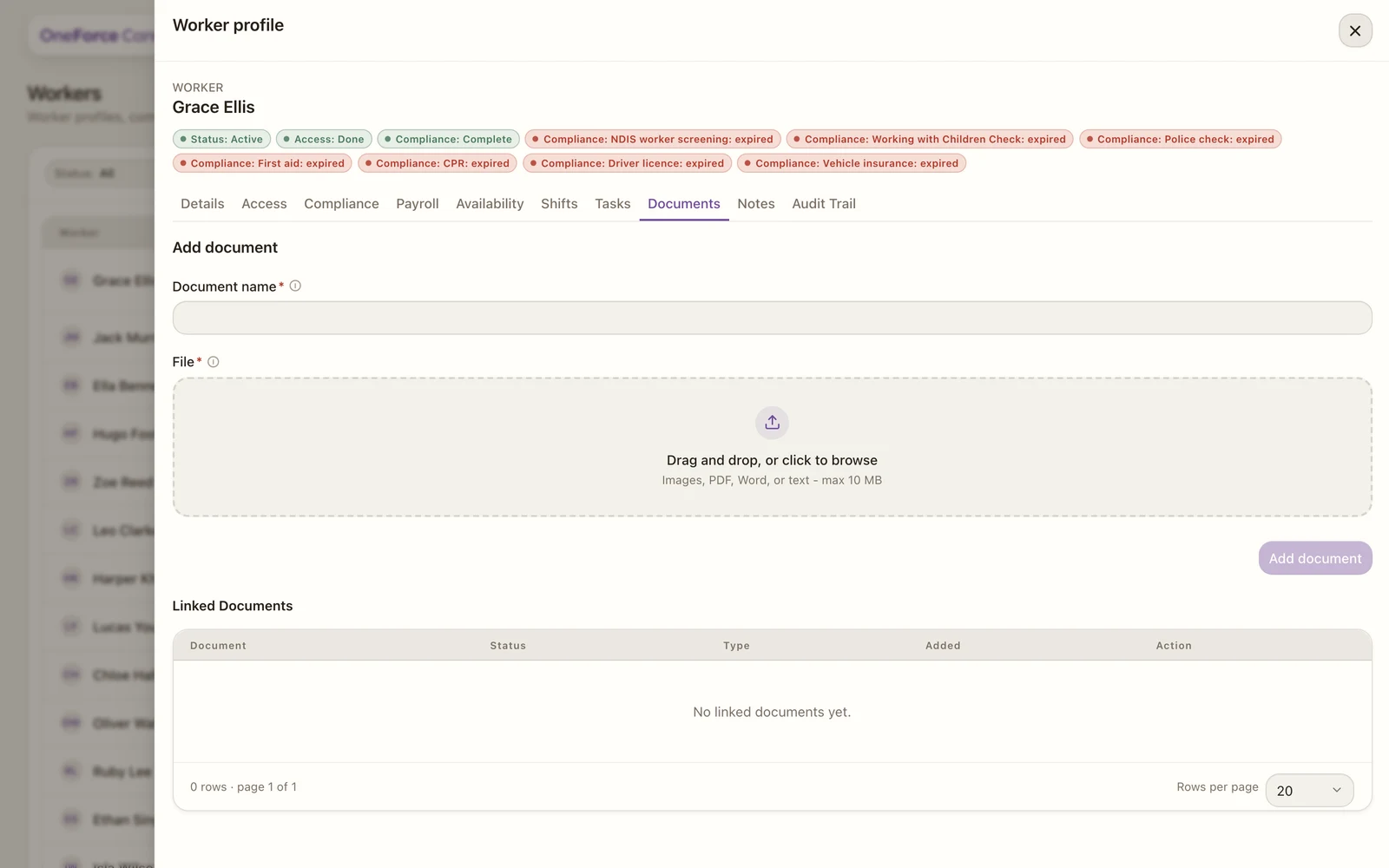Click the drag and drop file upload area
The image size is (1389, 868).
(x=772, y=447)
